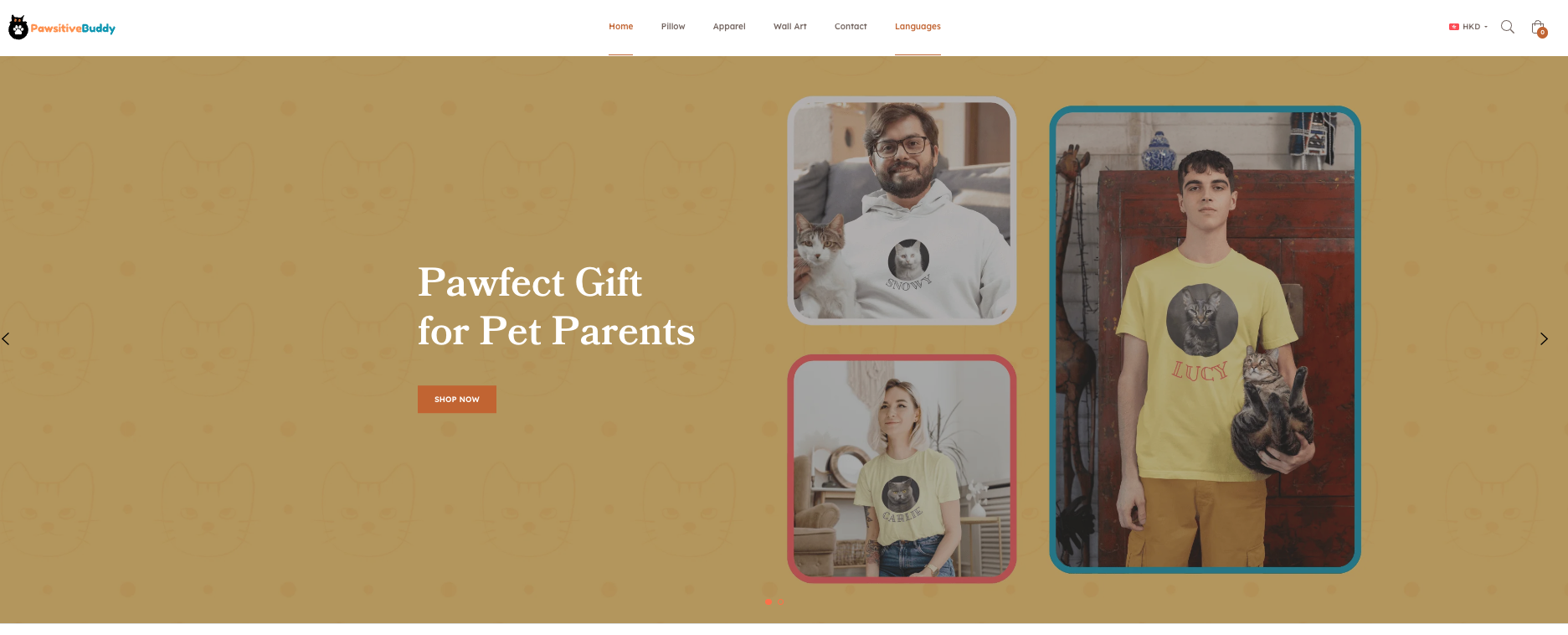This screenshot has width=1568, height=635.
Task: Click the Lucy yellow t-shirt photo
Action: (1205, 339)
